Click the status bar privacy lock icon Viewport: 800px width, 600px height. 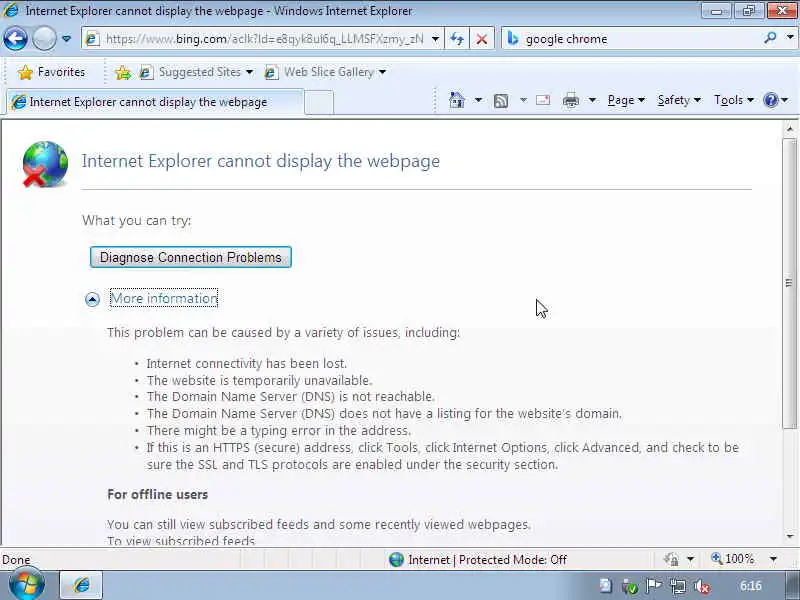pyautogui.click(x=671, y=560)
